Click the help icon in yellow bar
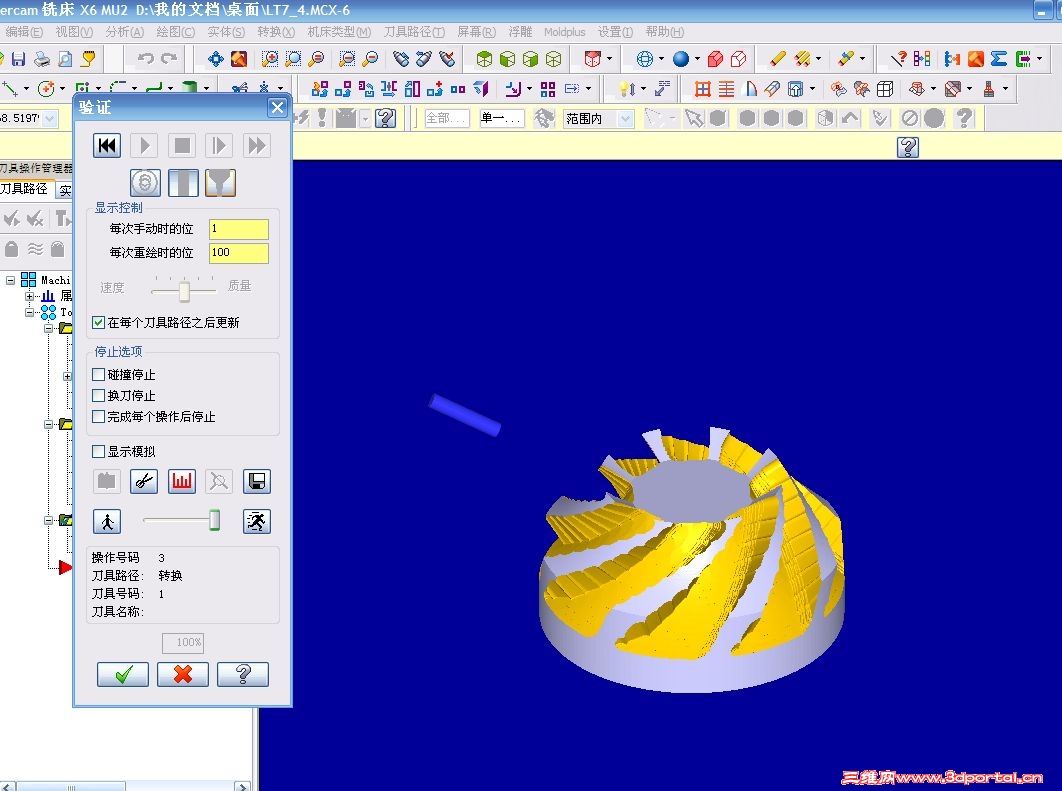Screen dimensions: 1062x791 tap(908, 147)
